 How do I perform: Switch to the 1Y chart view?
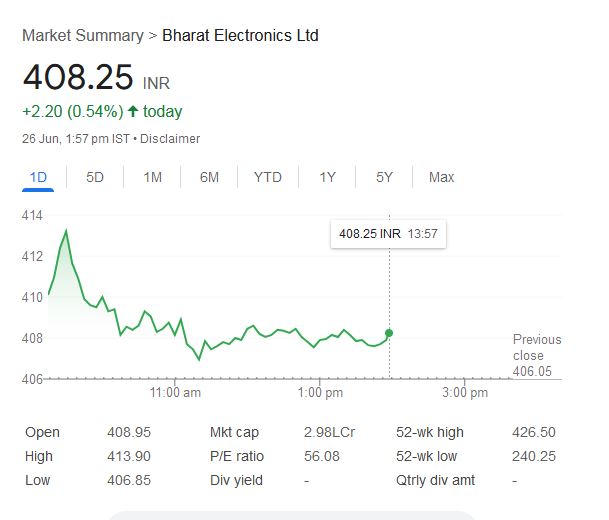[327, 177]
